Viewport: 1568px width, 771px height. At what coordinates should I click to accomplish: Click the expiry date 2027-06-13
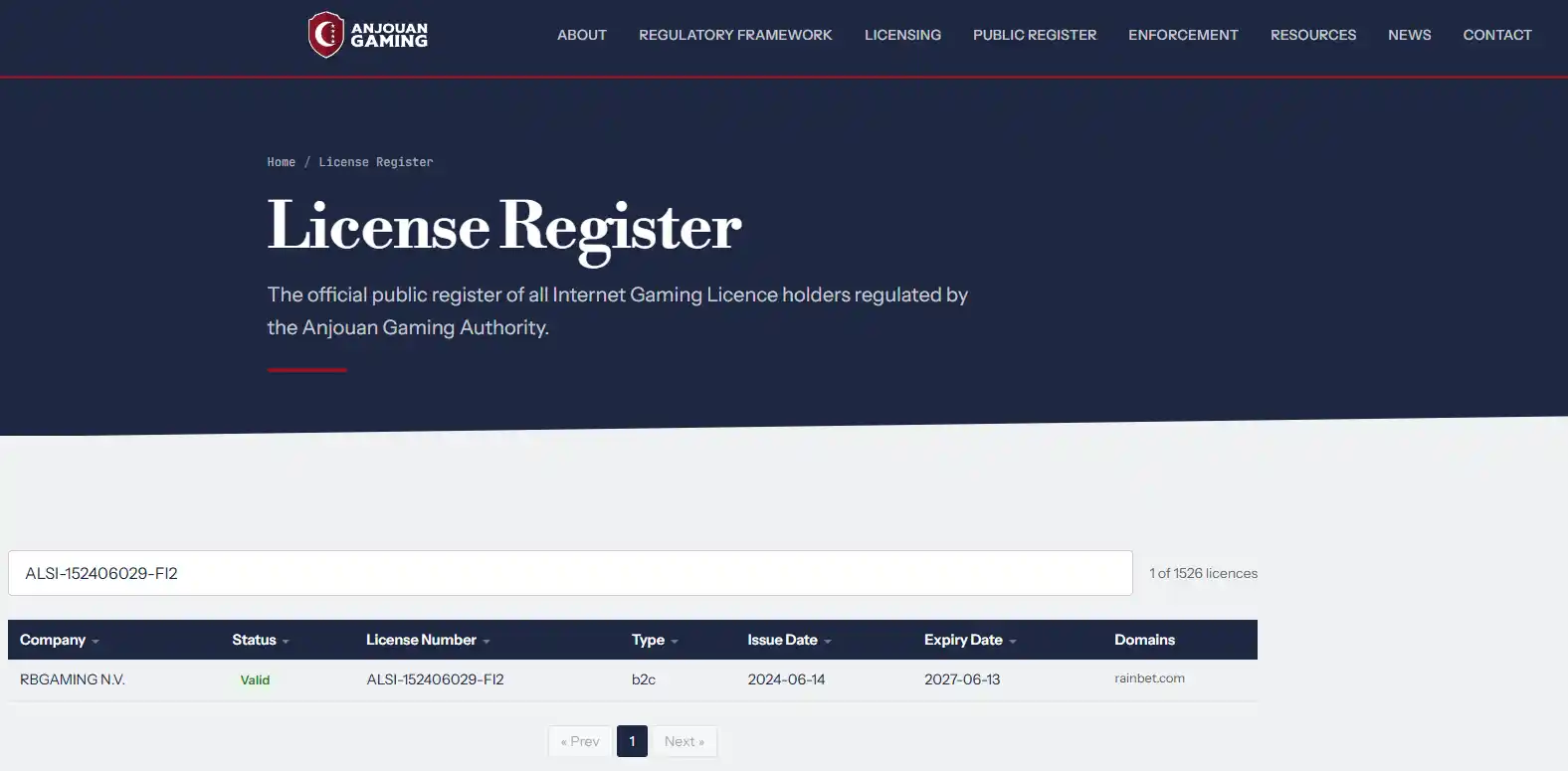[x=962, y=679]
